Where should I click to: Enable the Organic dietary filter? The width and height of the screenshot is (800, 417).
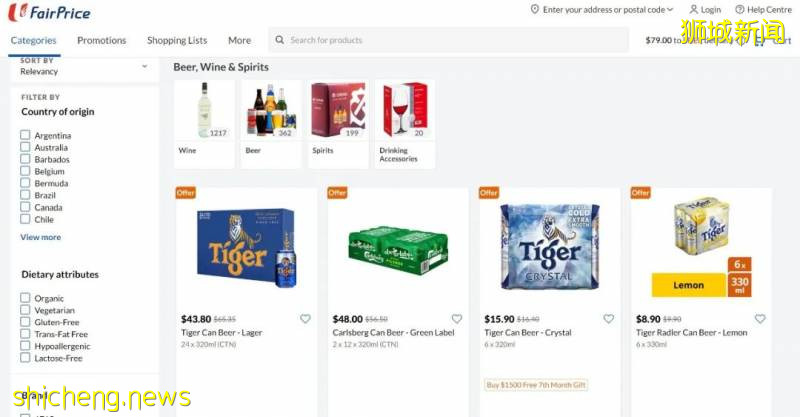click(x=26, y=298)
